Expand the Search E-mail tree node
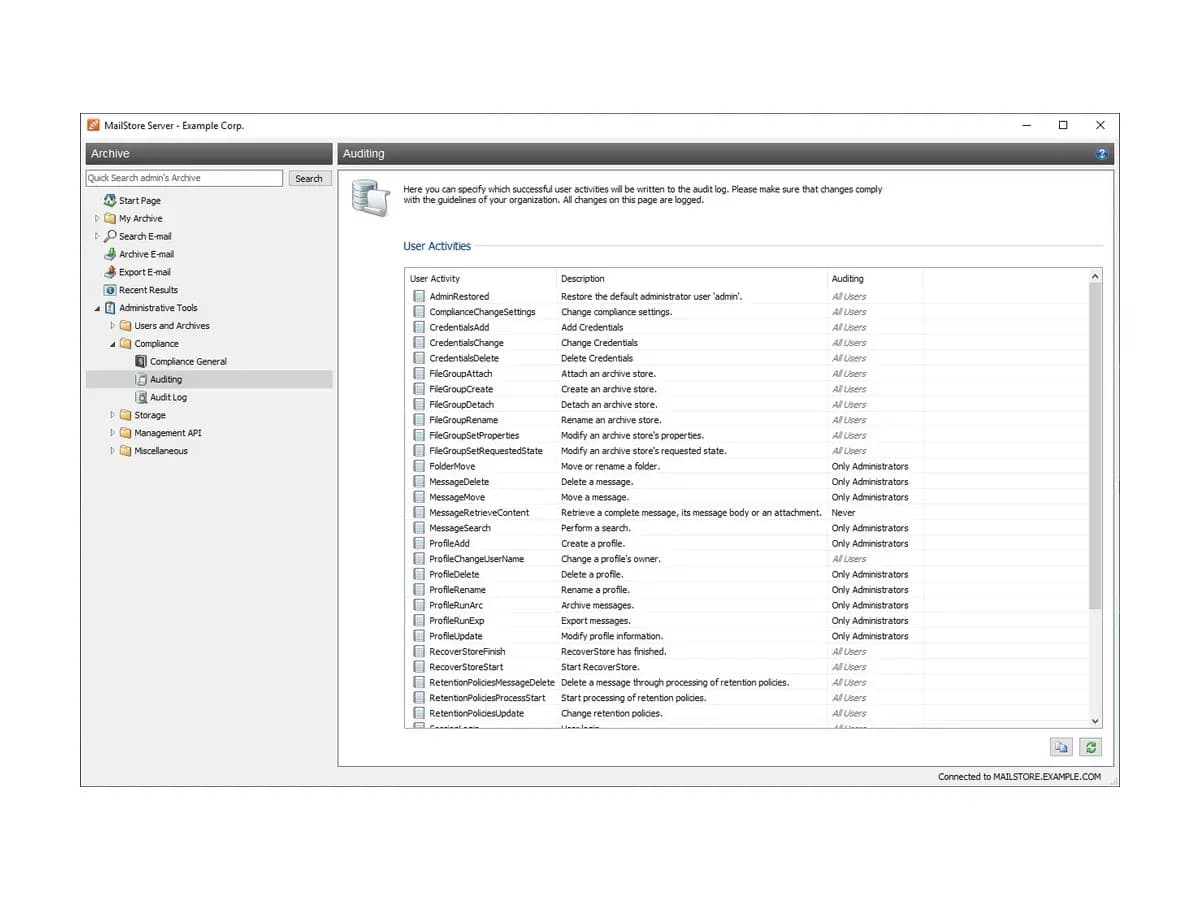The width and height of the screenshot is (1200, 900). [x=97, y=236]
